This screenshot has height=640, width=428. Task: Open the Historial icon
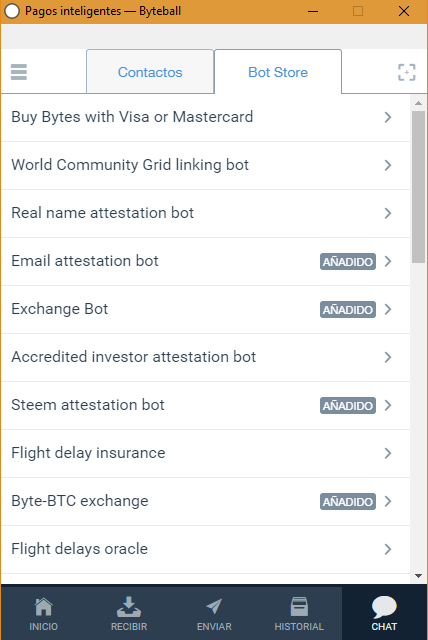[299, 607]
